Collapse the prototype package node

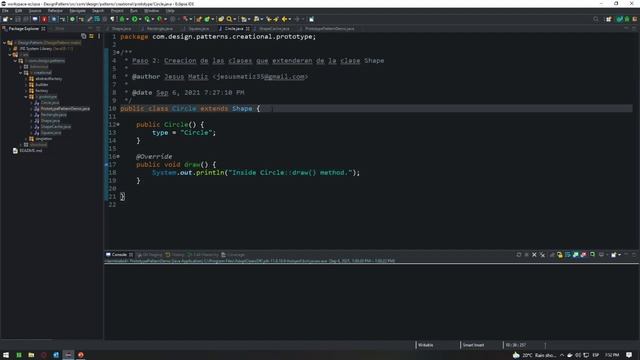tap(26, 97)
